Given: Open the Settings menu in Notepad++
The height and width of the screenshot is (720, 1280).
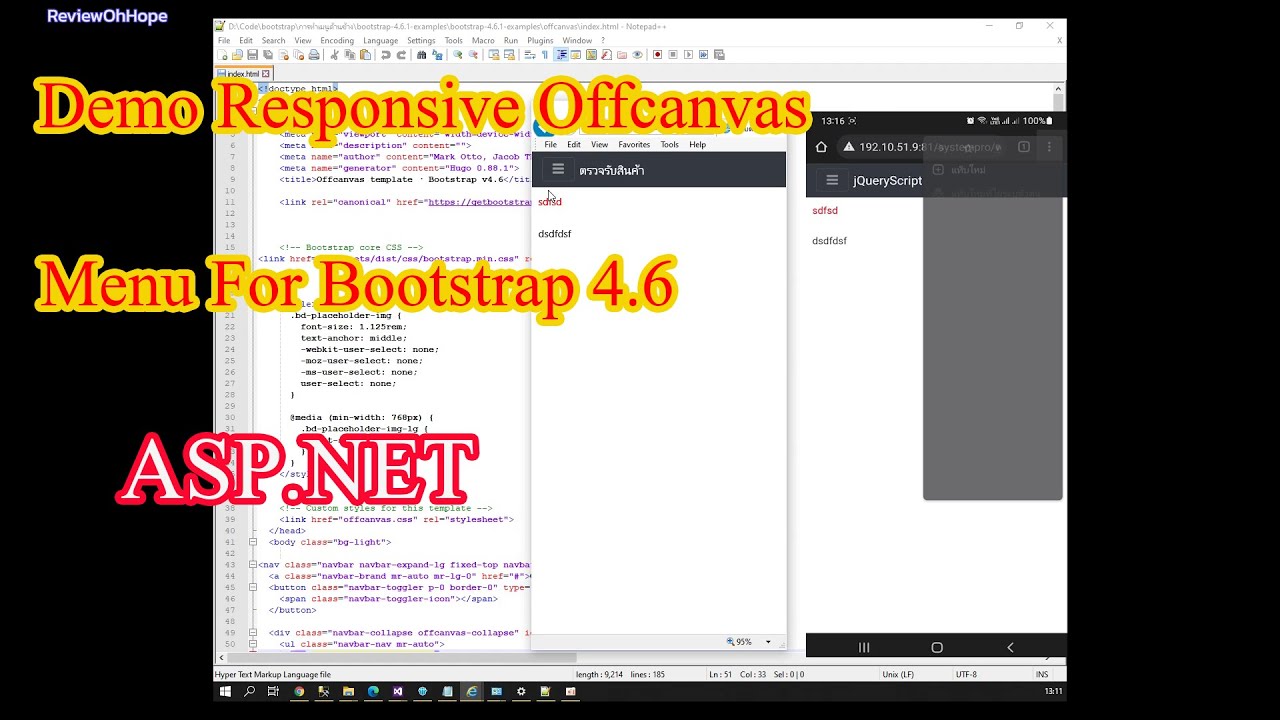Looking at the screenshot, I should pos(421,41).
